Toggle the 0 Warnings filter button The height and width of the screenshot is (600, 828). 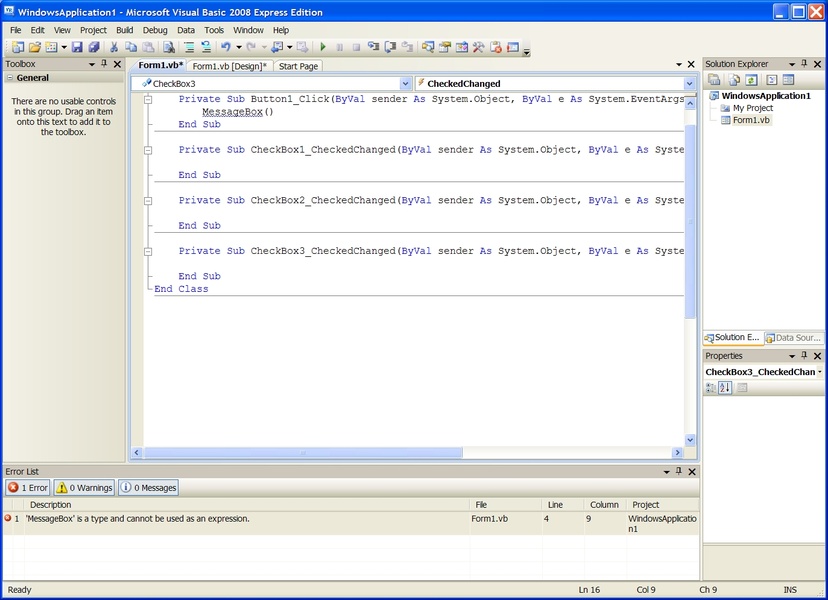point(84,488)
